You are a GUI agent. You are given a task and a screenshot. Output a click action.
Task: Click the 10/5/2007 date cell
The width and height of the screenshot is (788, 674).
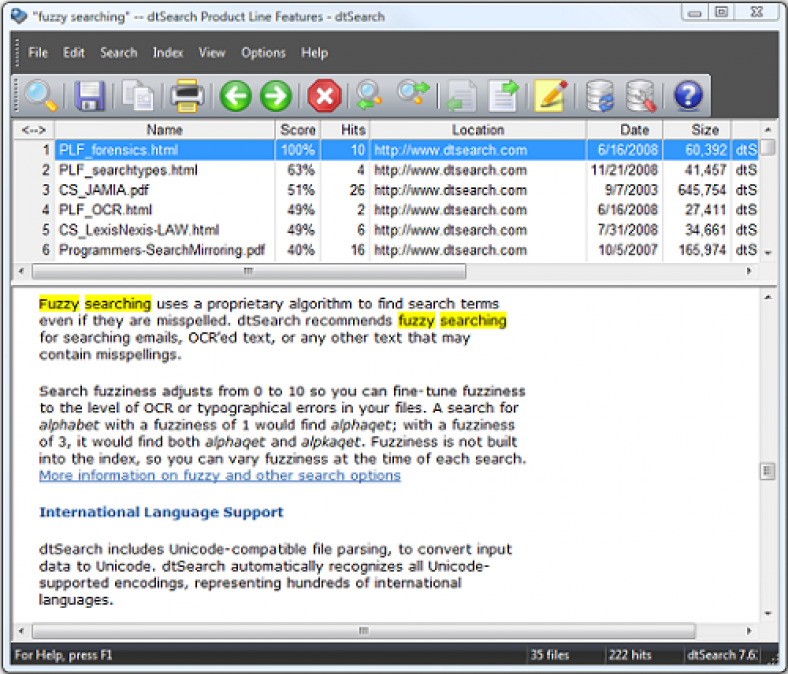[628, 250]
